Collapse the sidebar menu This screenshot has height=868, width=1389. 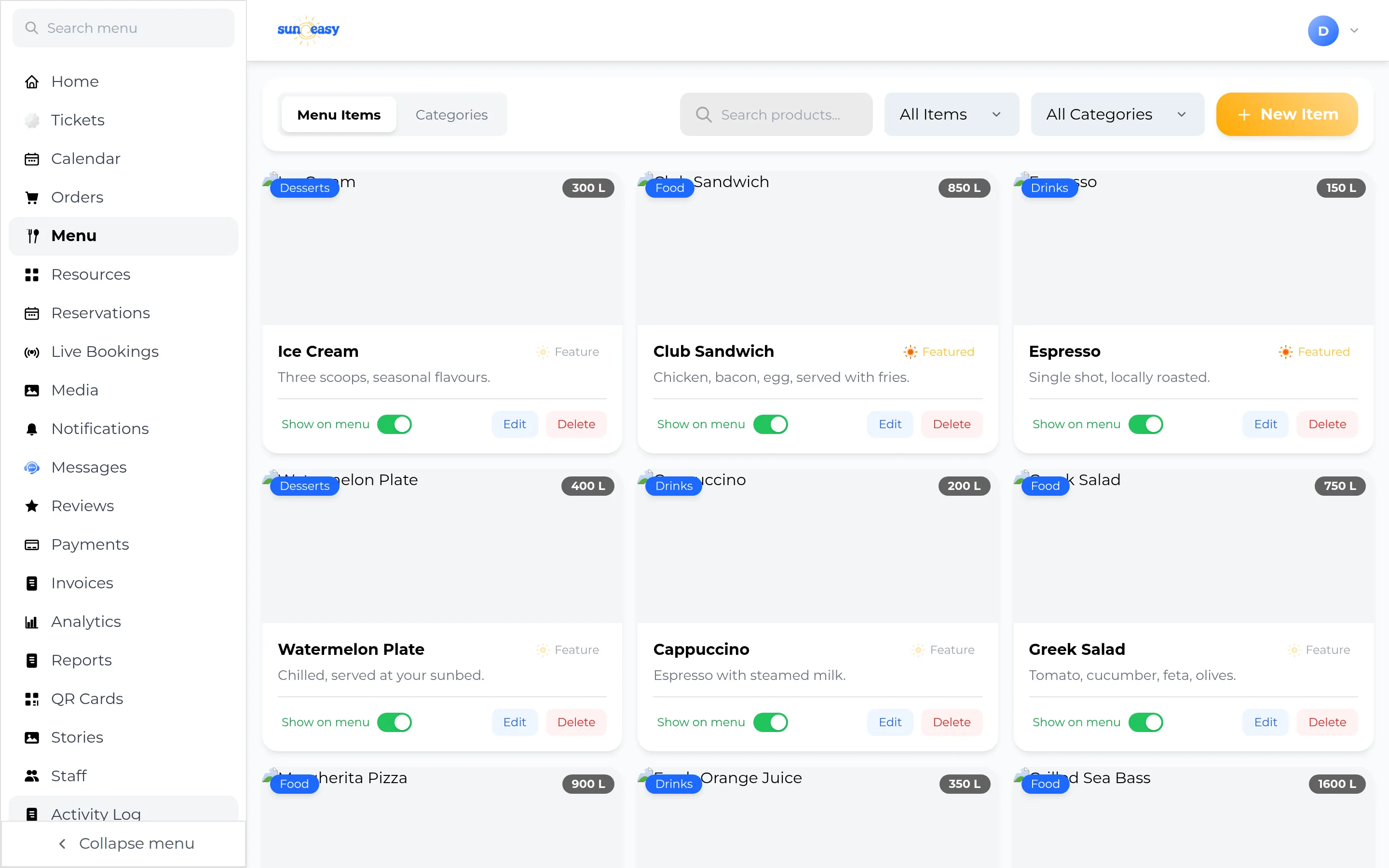pos(124,843)
